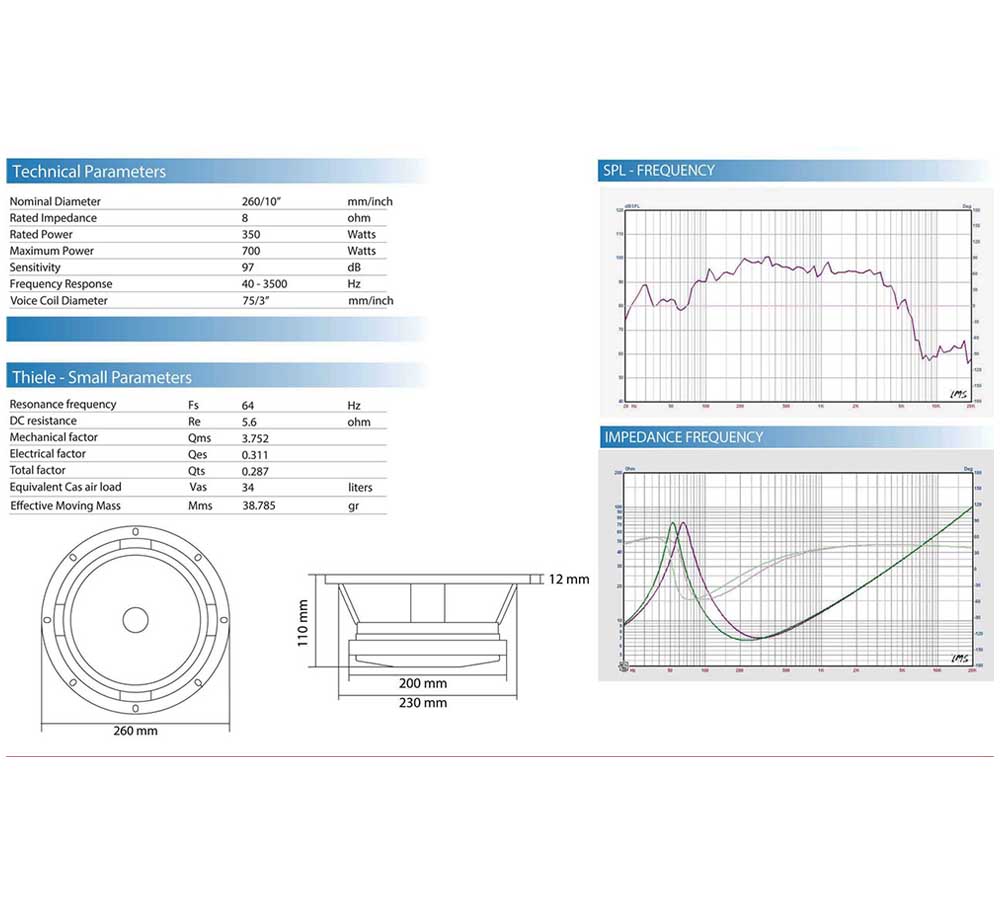Click the 110 mm height dimension
The height and width of the screenshot is (900, 1000).
303,623
